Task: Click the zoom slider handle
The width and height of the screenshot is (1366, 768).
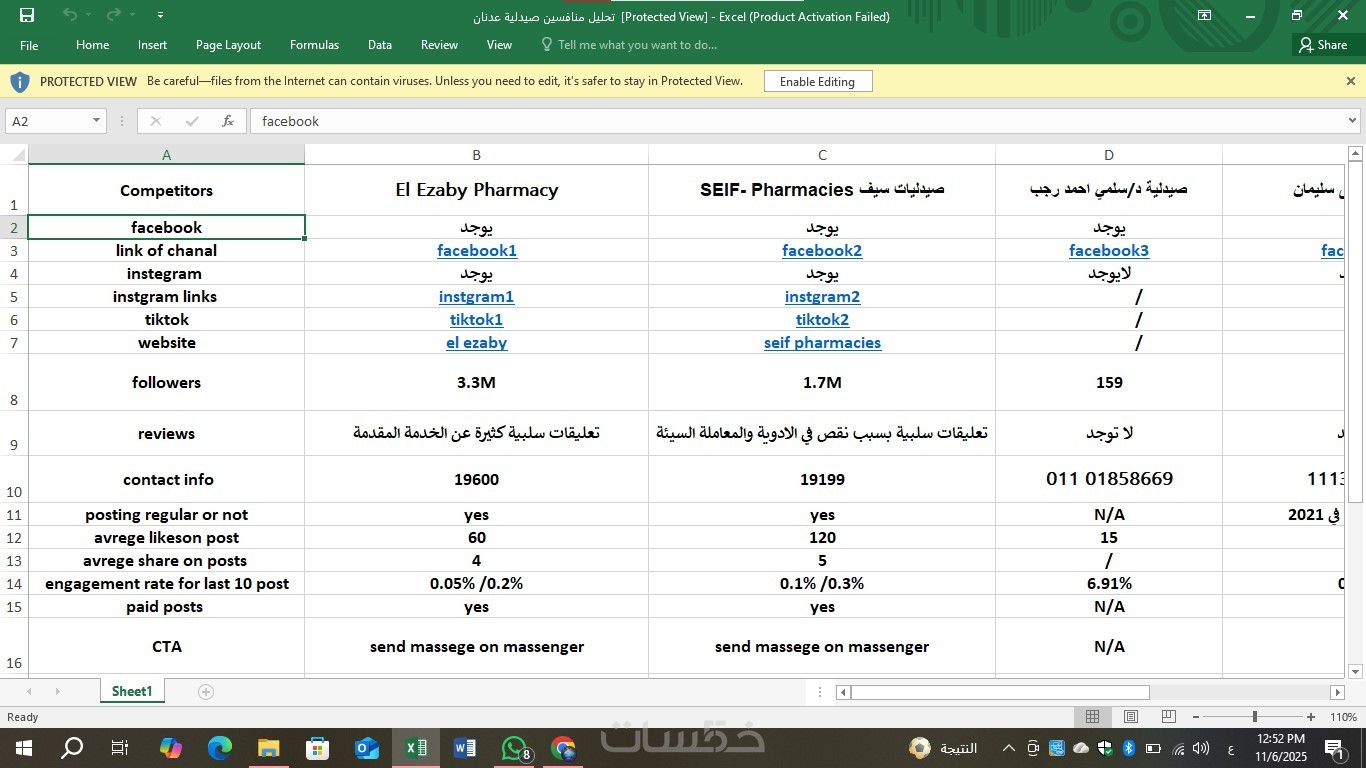Action: 1254,717
